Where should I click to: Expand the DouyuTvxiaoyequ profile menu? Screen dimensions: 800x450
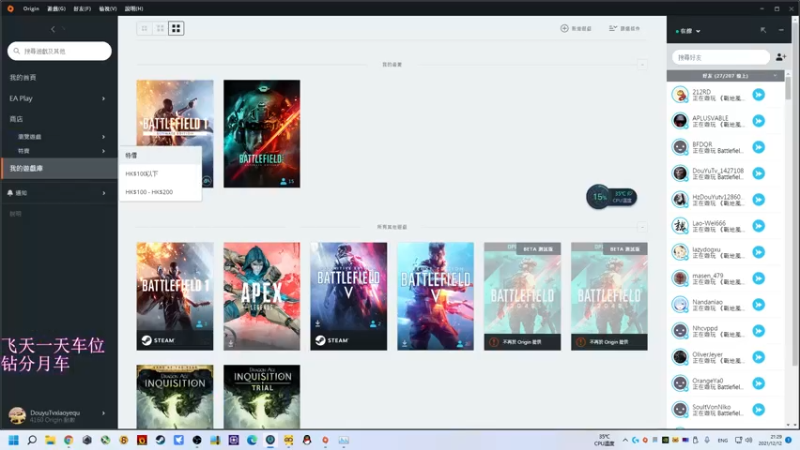[104, 413]
